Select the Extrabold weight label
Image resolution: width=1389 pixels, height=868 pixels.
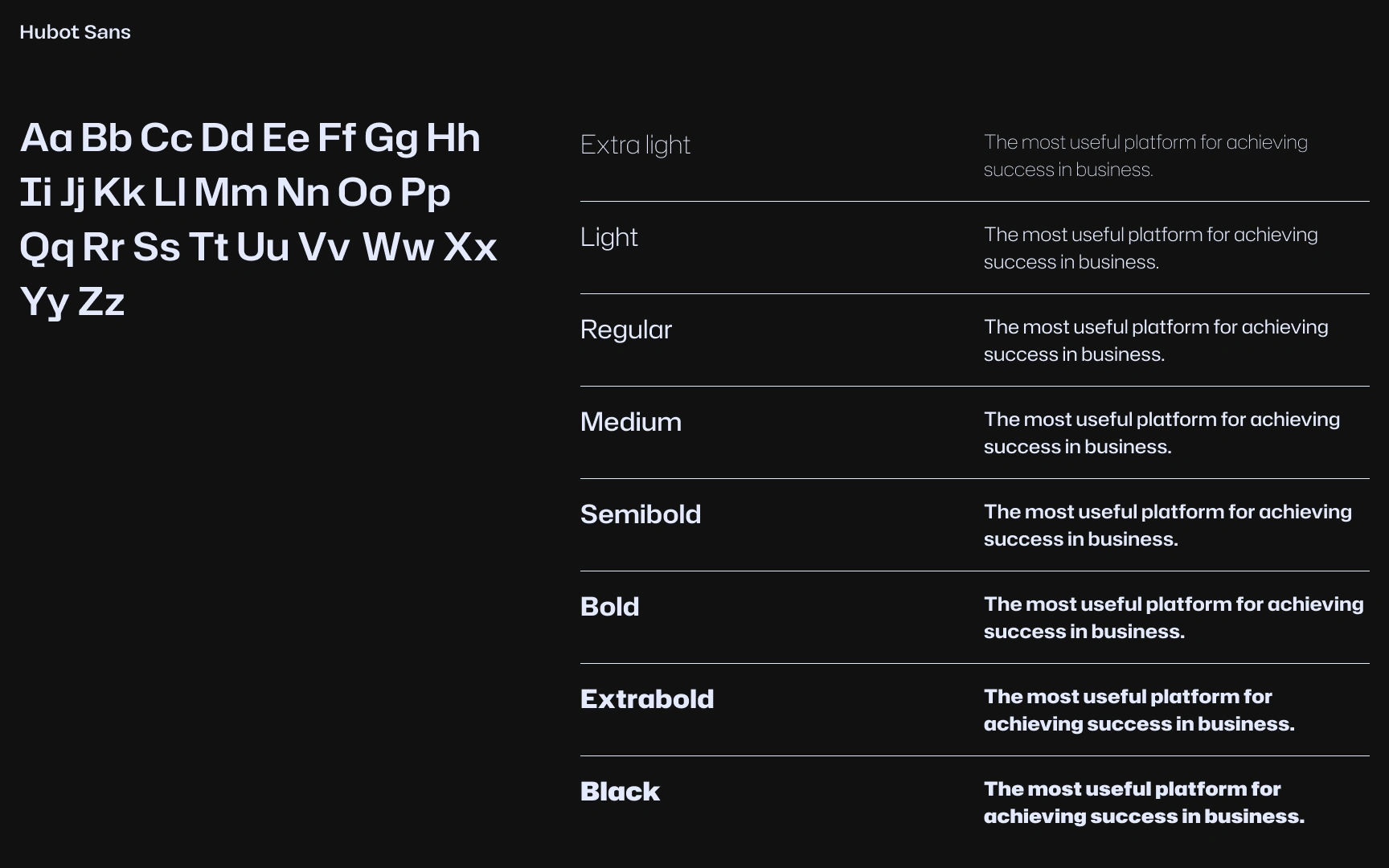tap(646, 699)
